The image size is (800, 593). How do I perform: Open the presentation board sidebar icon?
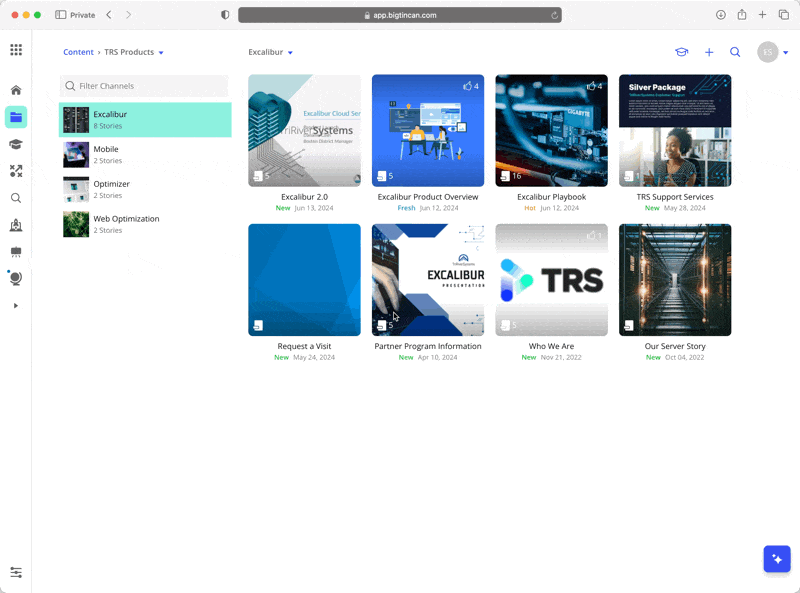pos(16,252)
